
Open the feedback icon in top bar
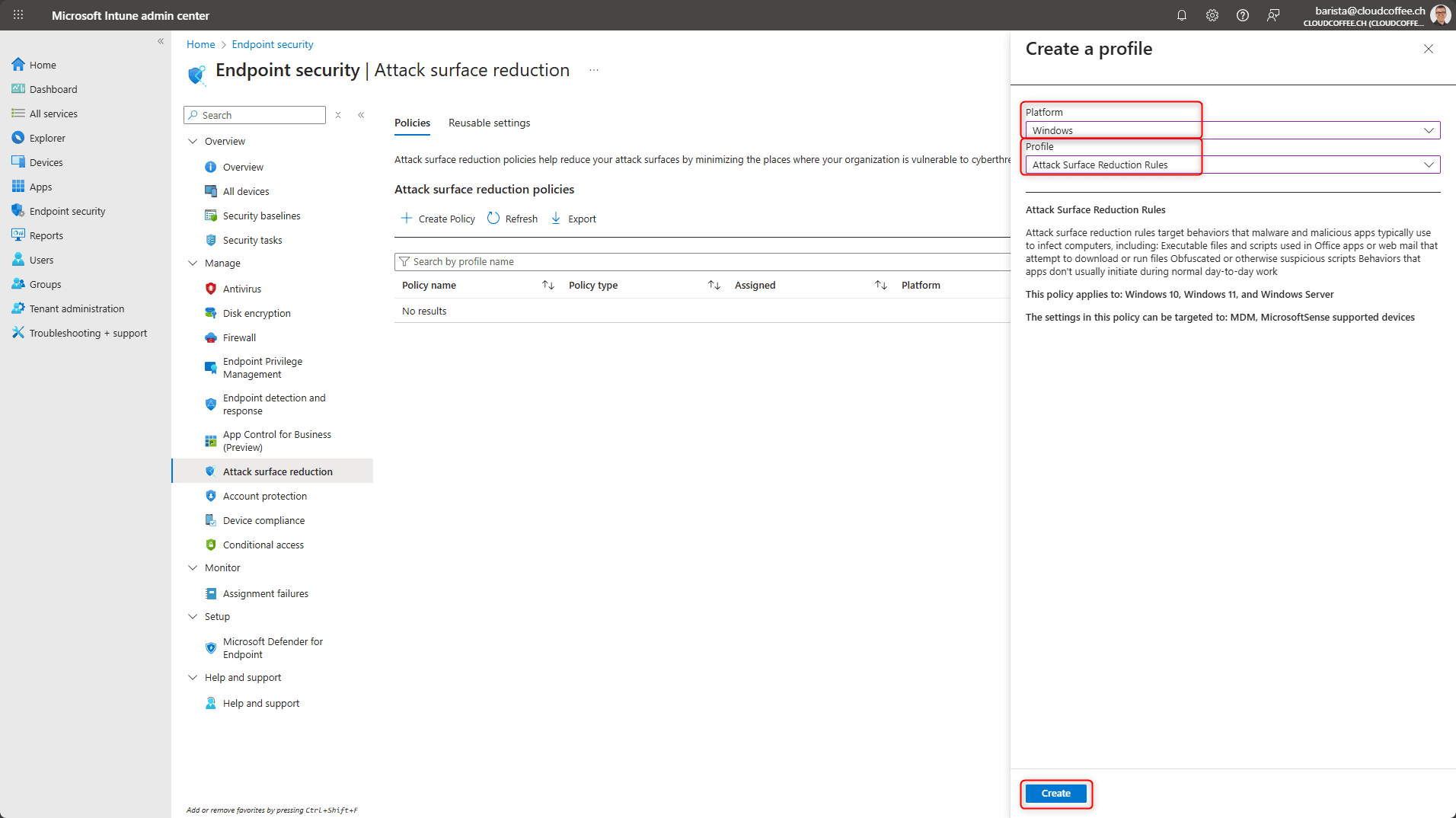click(1273, 15)
